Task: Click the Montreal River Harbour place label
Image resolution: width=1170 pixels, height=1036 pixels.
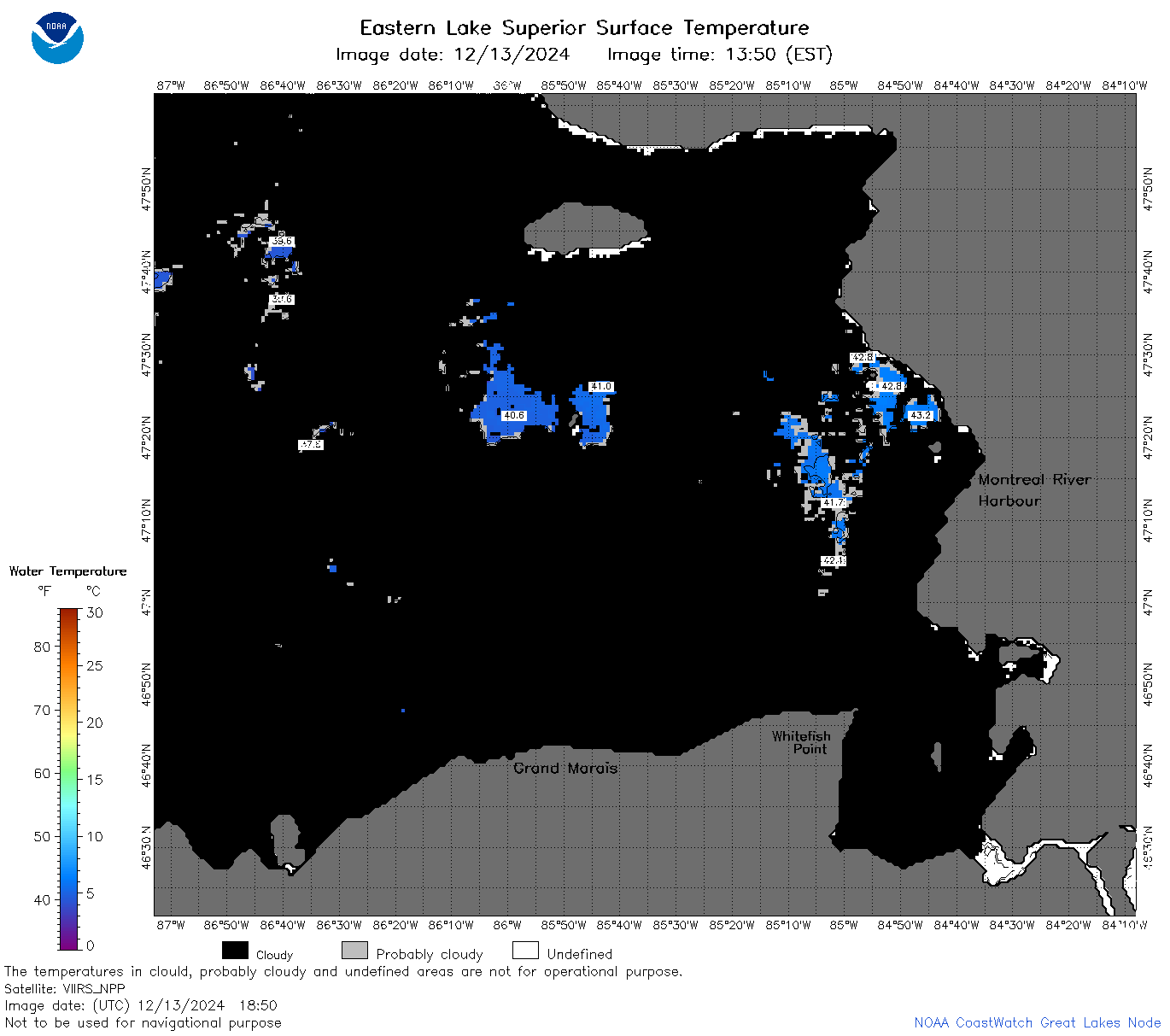Action: [1034, 490]
